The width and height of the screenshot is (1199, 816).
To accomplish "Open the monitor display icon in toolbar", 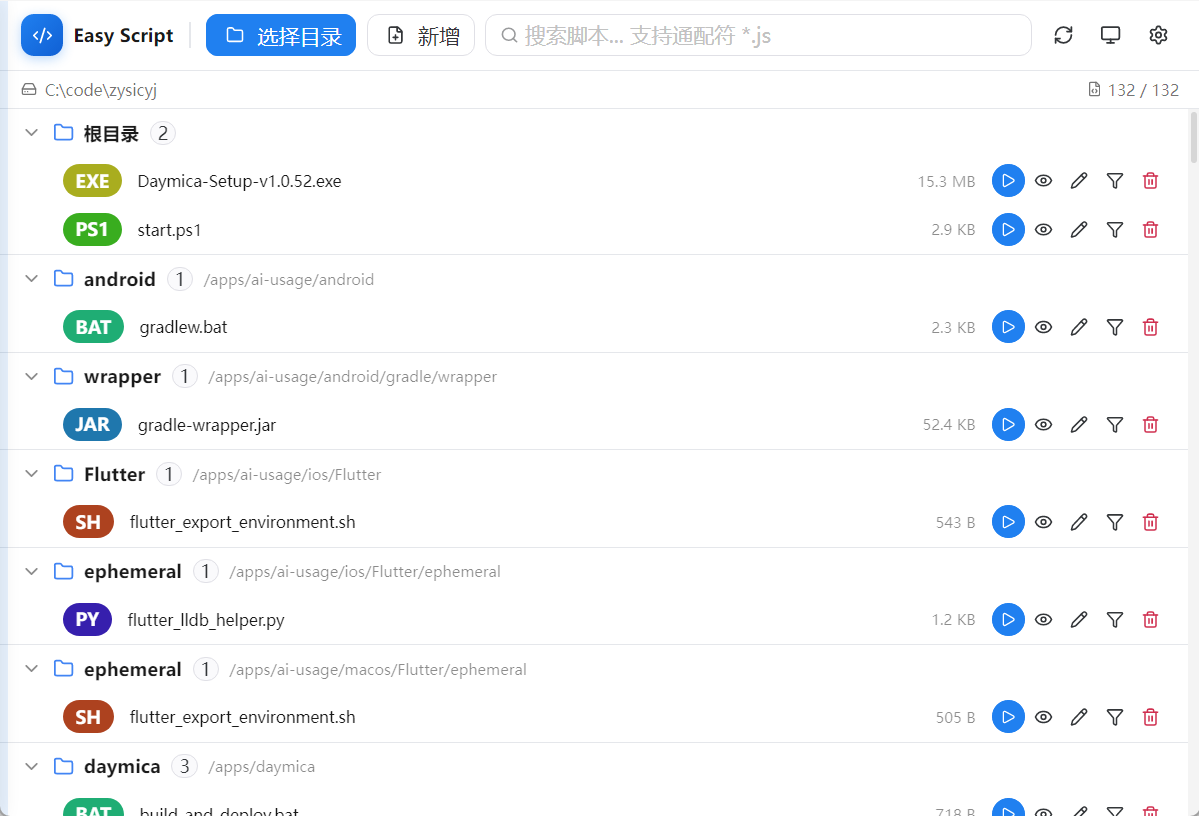I will coord(1110,35).
